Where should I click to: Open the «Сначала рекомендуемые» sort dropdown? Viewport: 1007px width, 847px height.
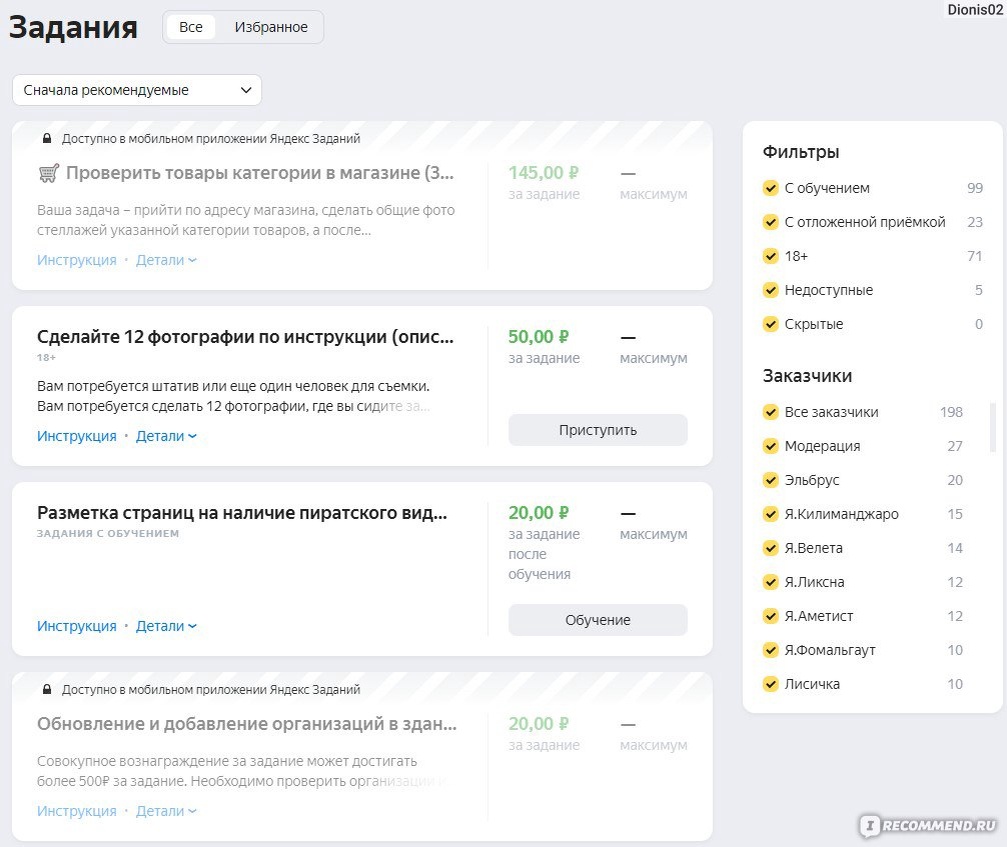pyautogui.click(x=136, y=90)
